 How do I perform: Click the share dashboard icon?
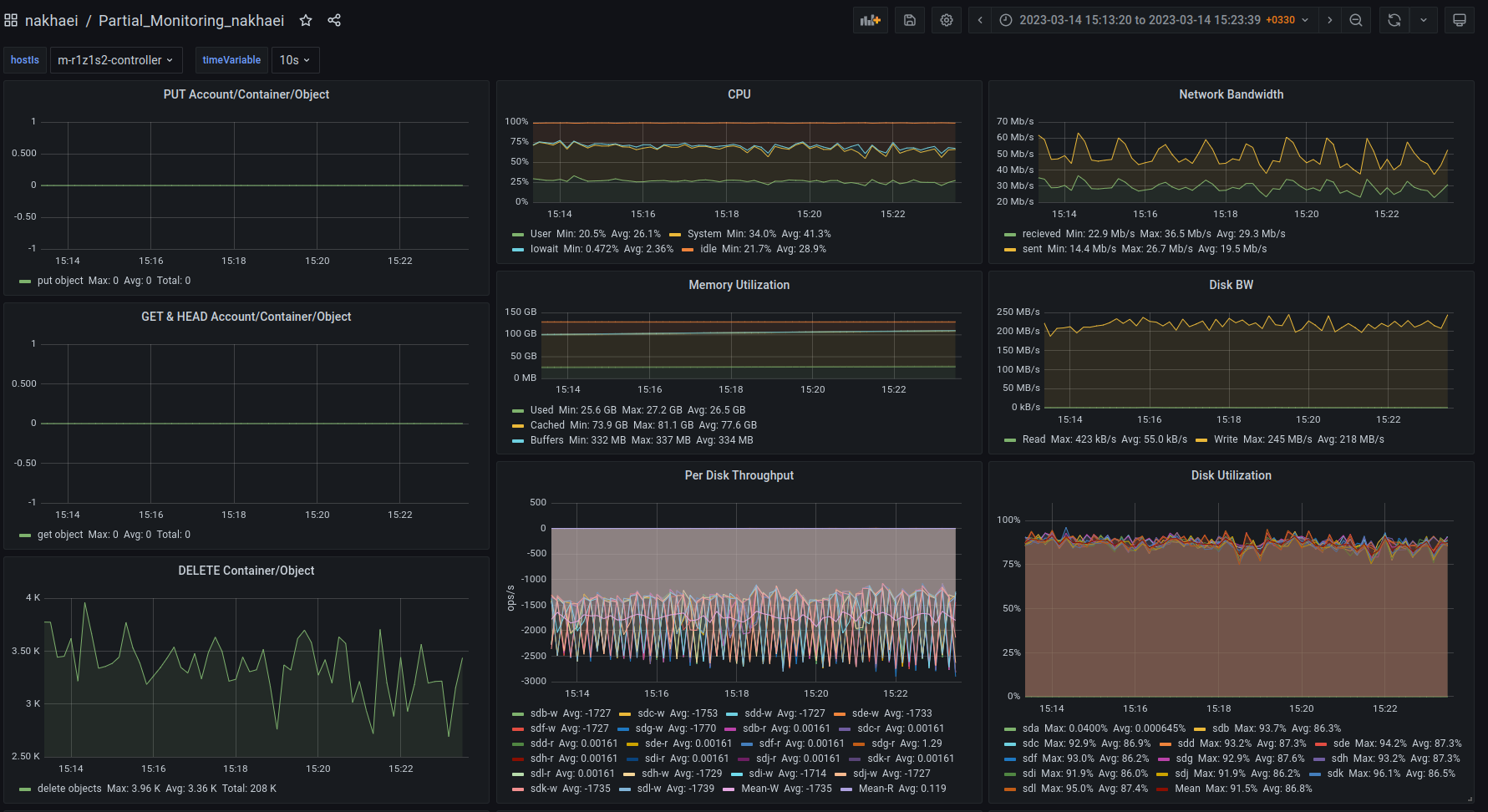334,20
